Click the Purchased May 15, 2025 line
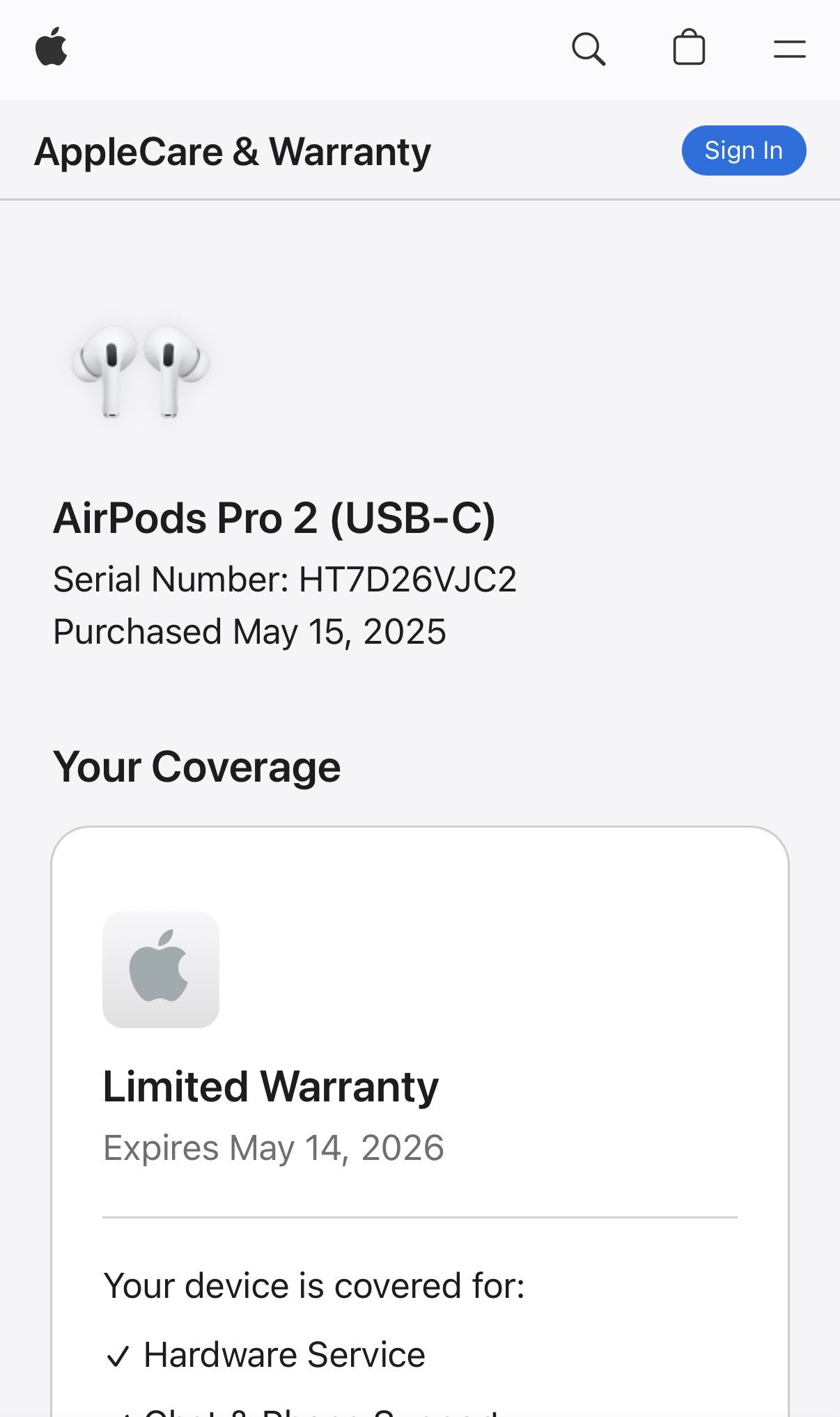Viewport: 840px width, 1417px height. 249,632
